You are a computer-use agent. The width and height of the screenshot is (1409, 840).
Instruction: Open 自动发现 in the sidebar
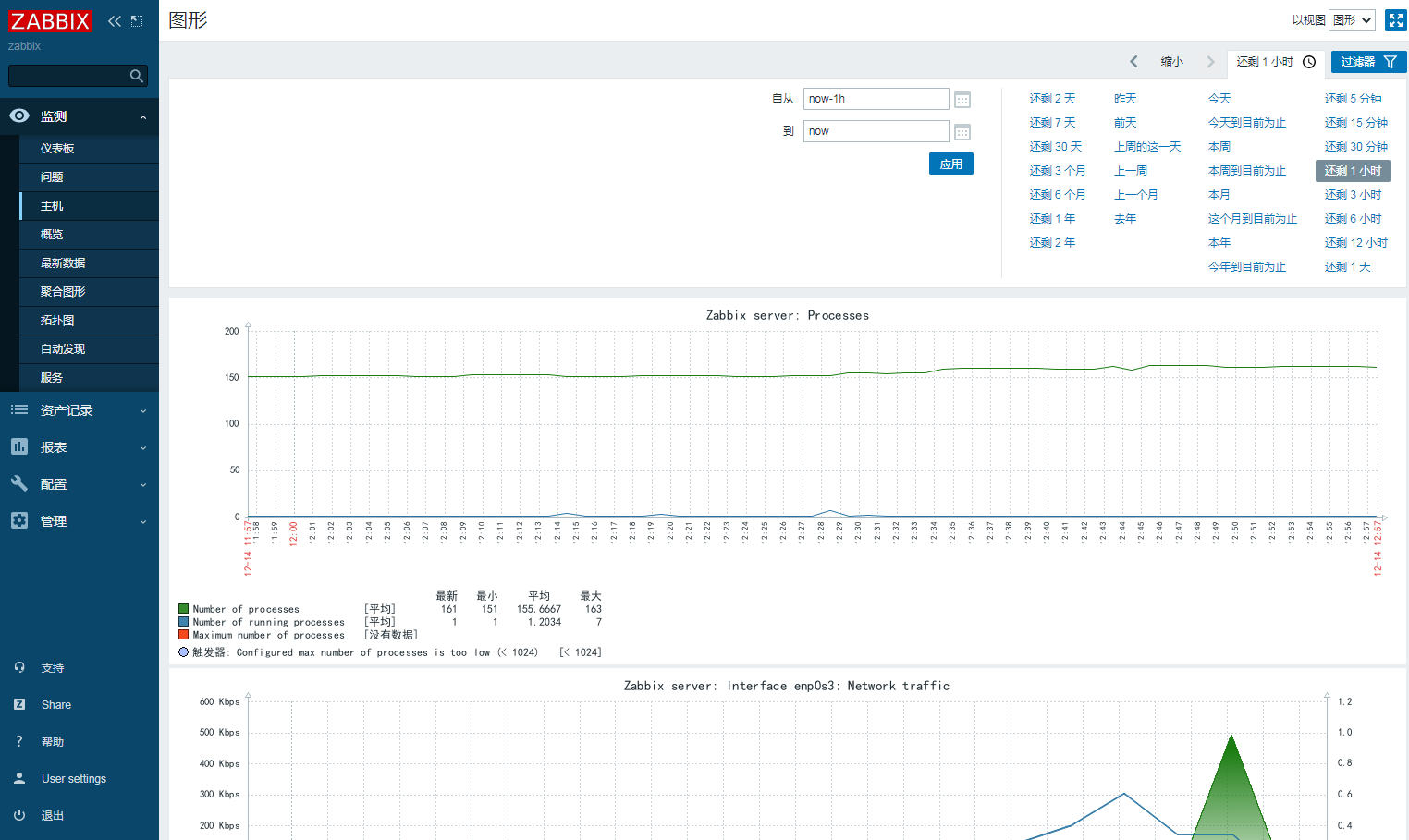tap(89, 349)
